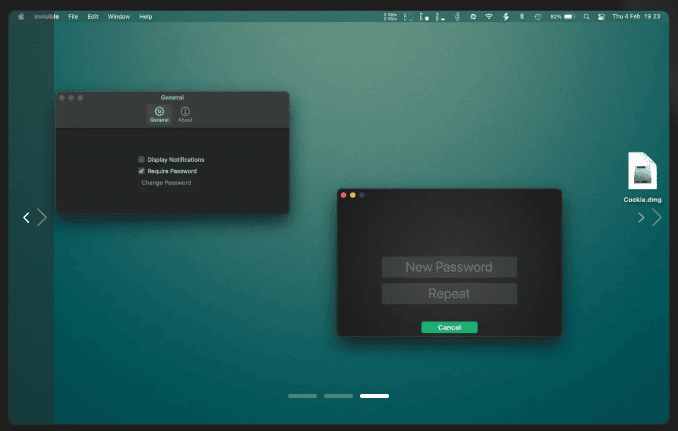Go to the first slide indicator bar
Image resolution: width=678 pixels, height=431 pixels.
point(303,396)
